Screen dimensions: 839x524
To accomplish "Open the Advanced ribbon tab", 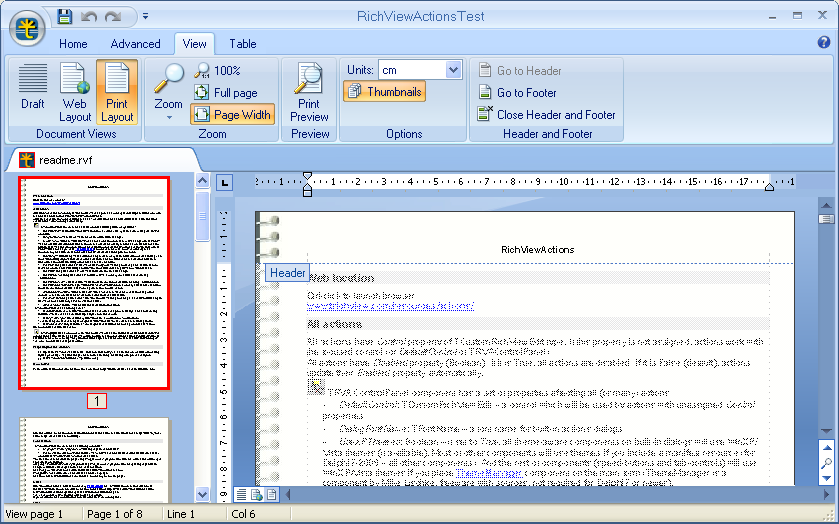I will click(x=135, y=44).
